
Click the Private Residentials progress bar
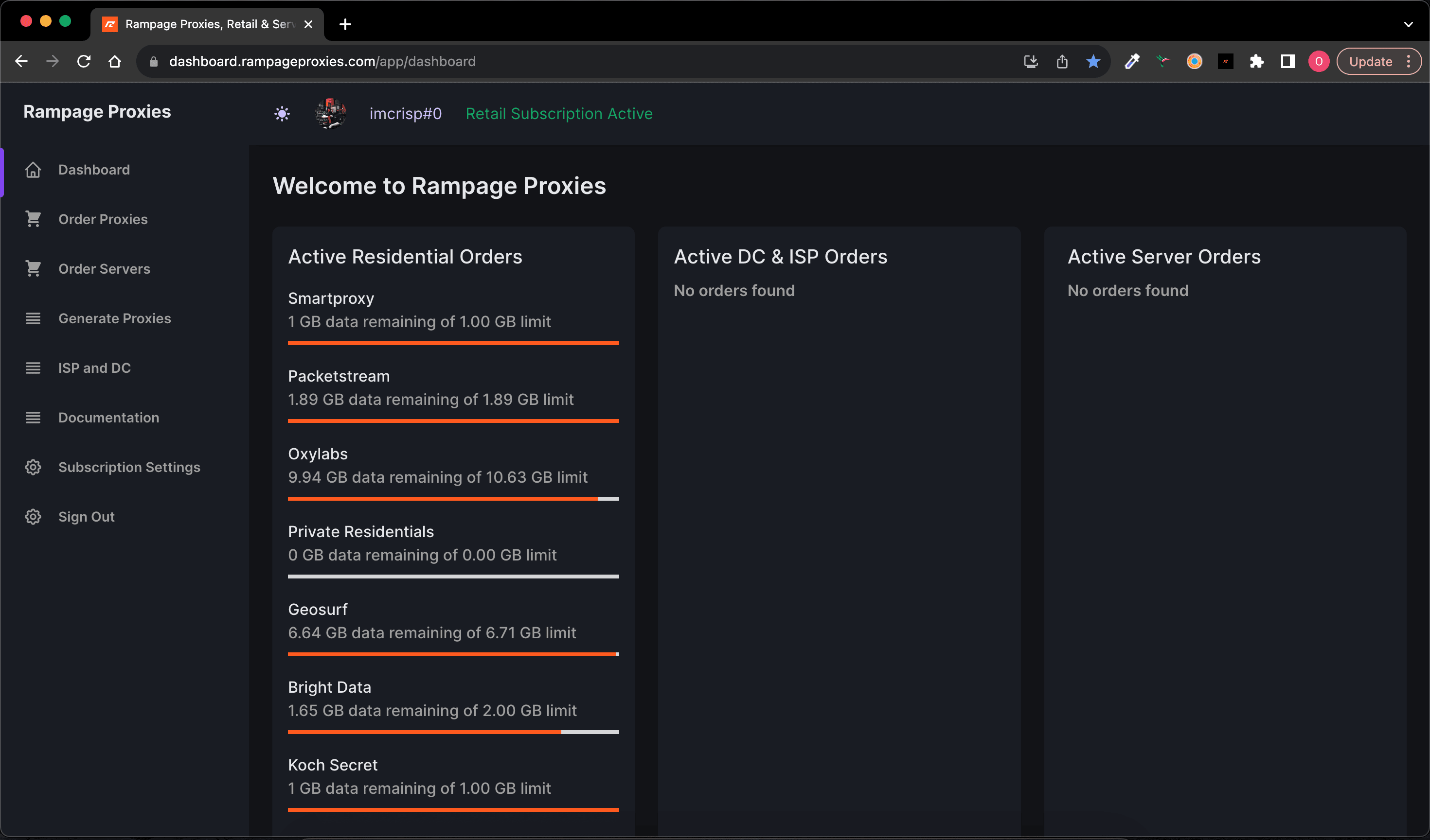453,576
